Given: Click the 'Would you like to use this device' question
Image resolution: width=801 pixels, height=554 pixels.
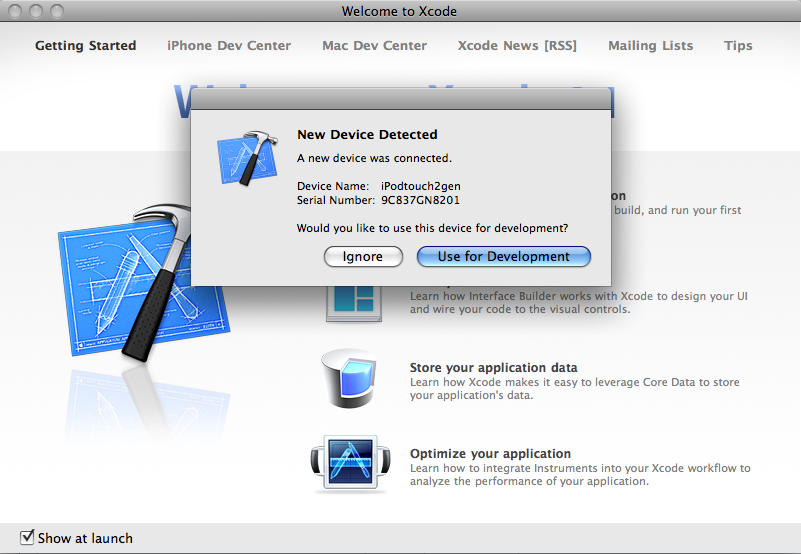Looking at the screenshot, I should (x=433, y=228).
